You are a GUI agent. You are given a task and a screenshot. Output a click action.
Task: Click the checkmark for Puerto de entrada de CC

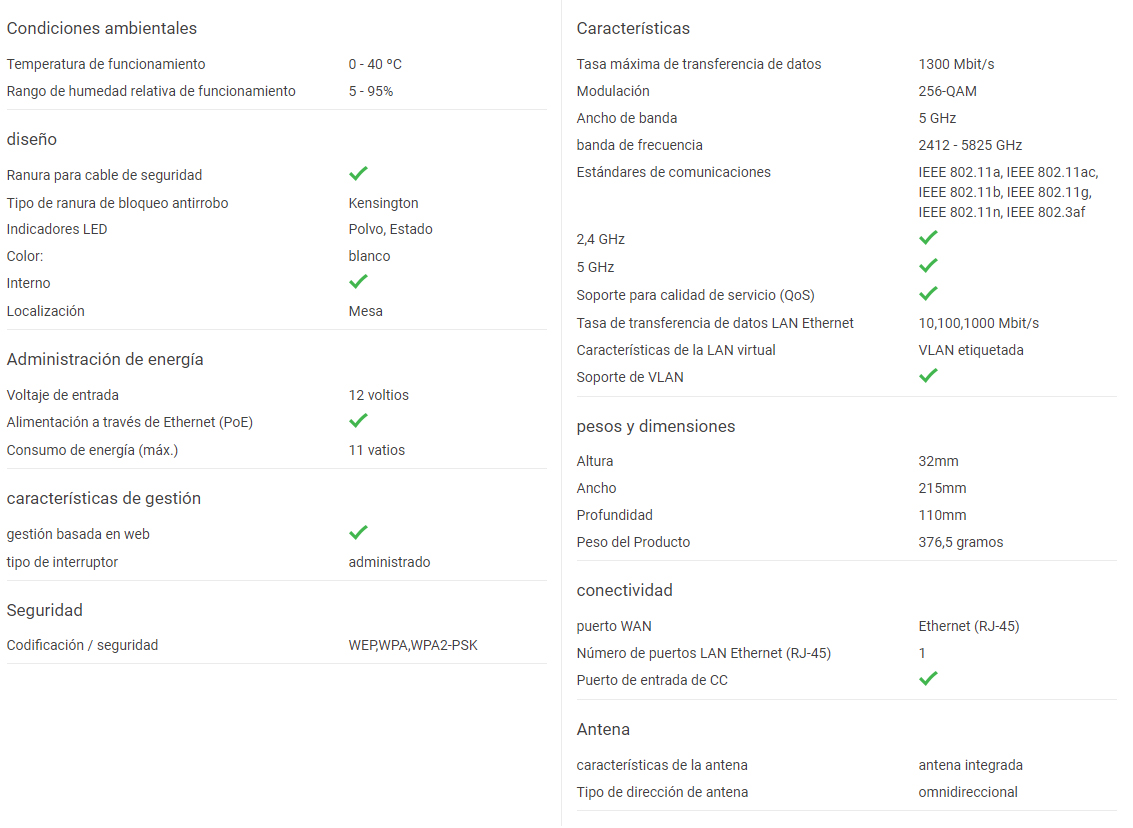pos(929,678)
